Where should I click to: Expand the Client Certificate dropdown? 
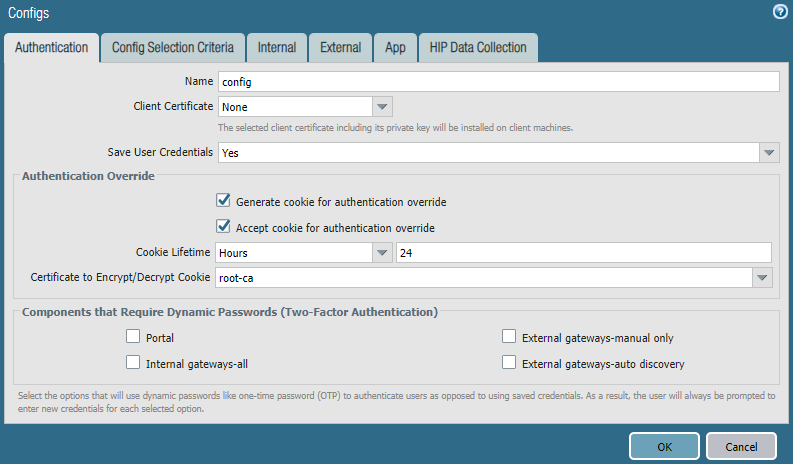[382, 107]
